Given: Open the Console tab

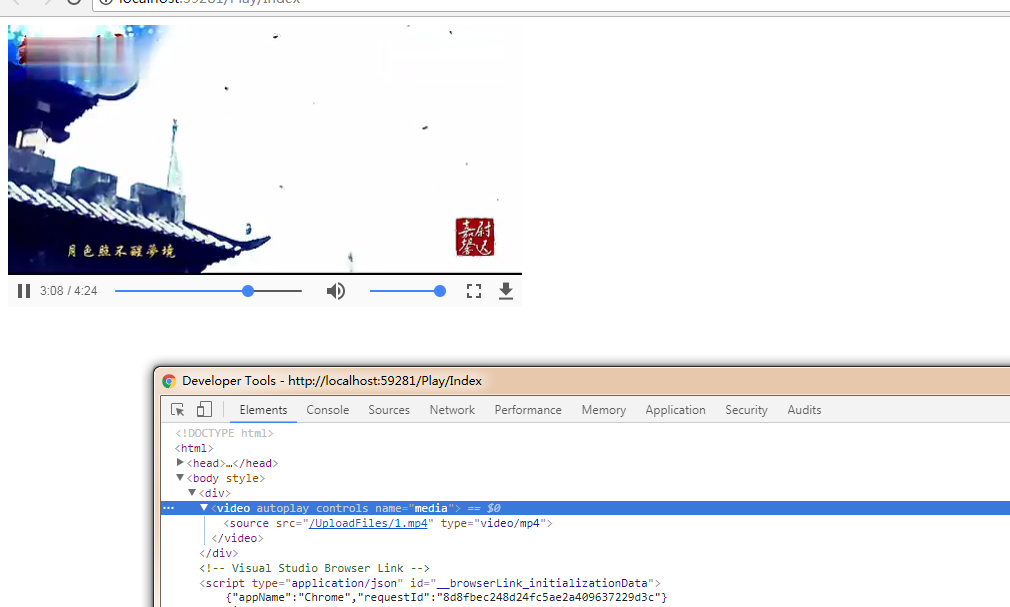Looking at the screenshot, I should (328, 410).
